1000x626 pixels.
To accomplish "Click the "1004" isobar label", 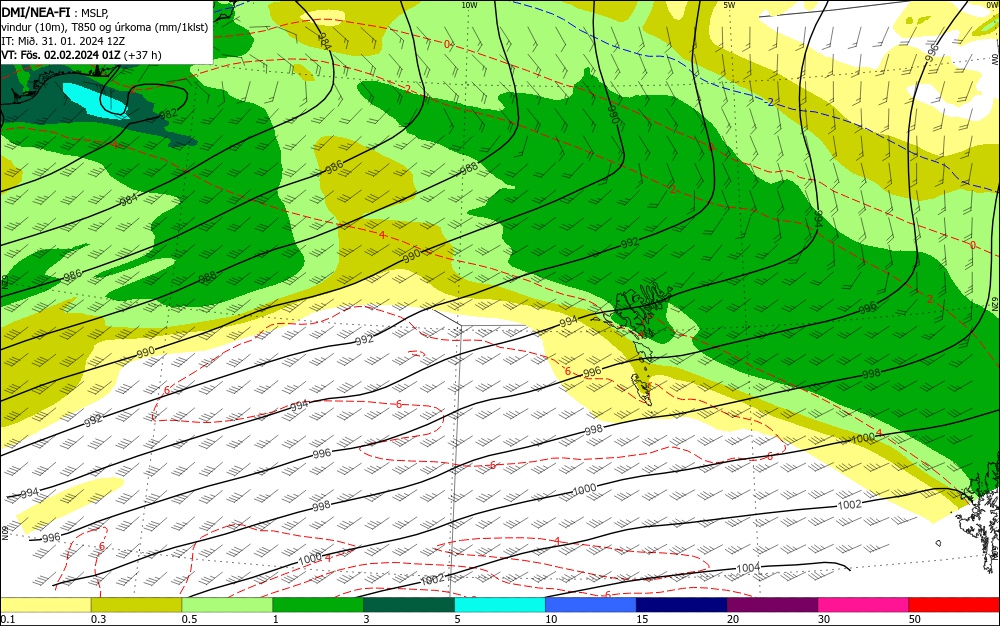I will tap(748, 568).
